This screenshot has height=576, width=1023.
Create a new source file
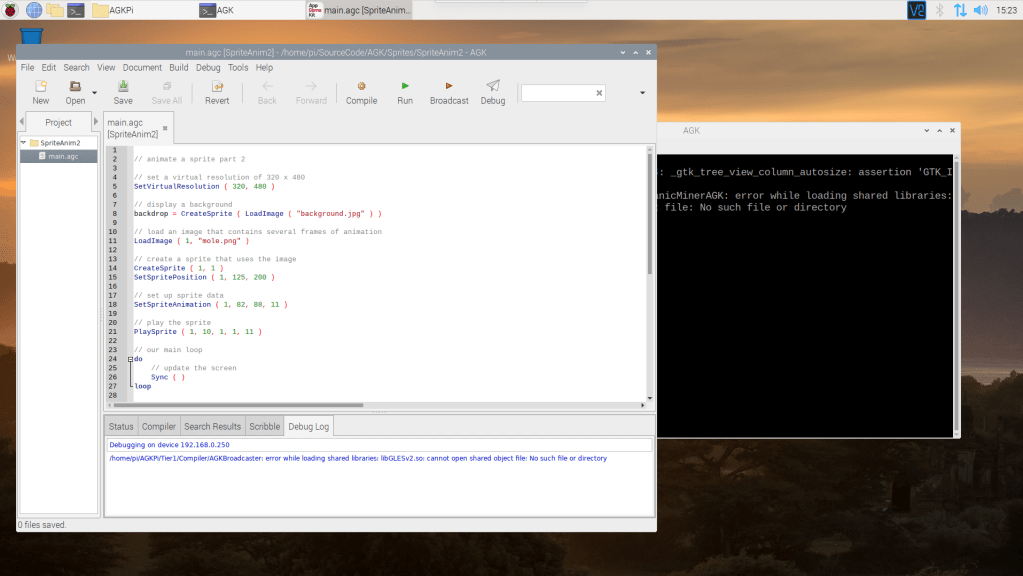(x=40, y=93)
